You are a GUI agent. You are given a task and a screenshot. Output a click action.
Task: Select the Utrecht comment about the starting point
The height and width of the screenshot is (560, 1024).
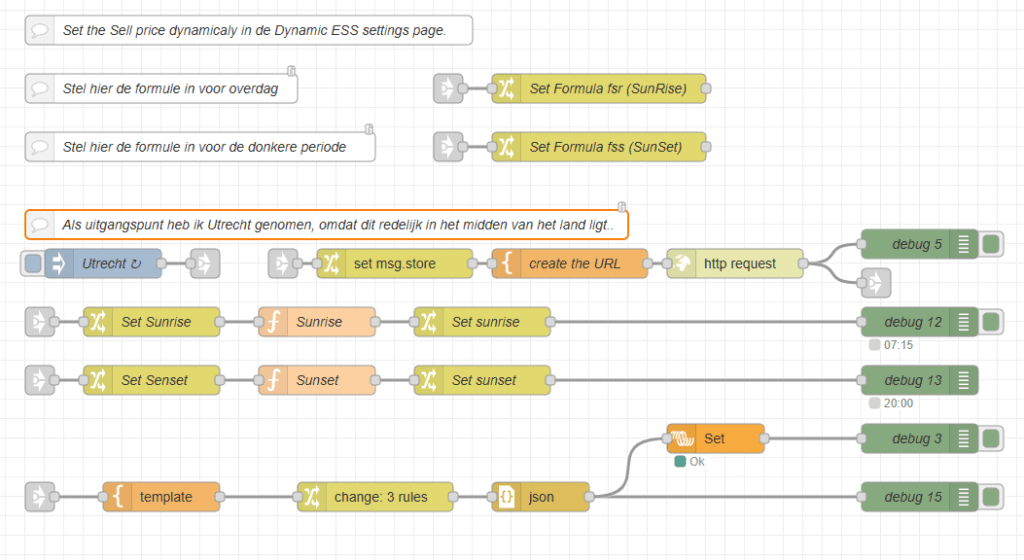click(x=327, y=225)
